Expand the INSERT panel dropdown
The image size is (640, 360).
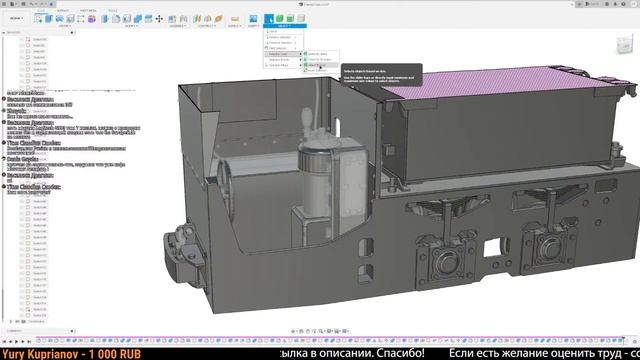tap(253, 26)
